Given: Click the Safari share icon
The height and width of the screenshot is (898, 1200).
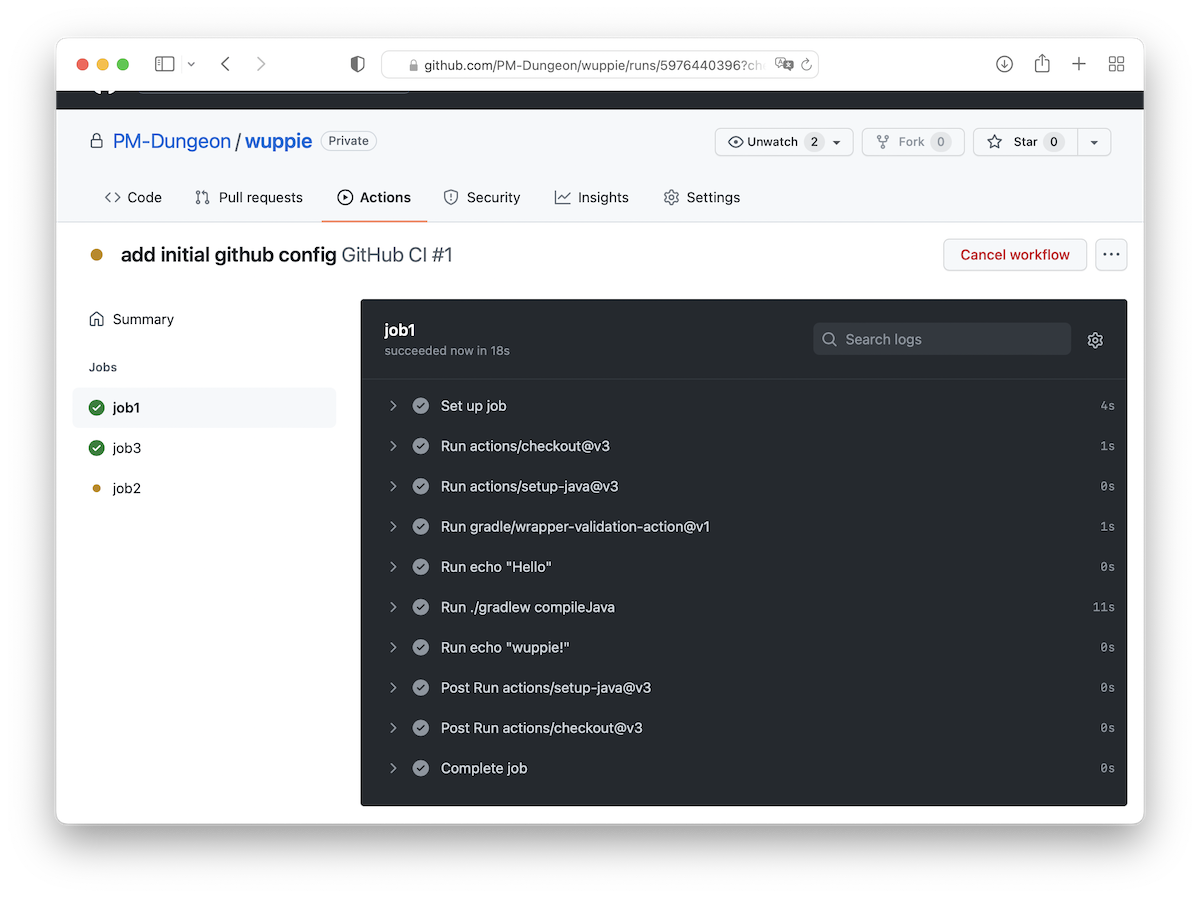Looking at the screenshot, I should tap(1042, 64).
